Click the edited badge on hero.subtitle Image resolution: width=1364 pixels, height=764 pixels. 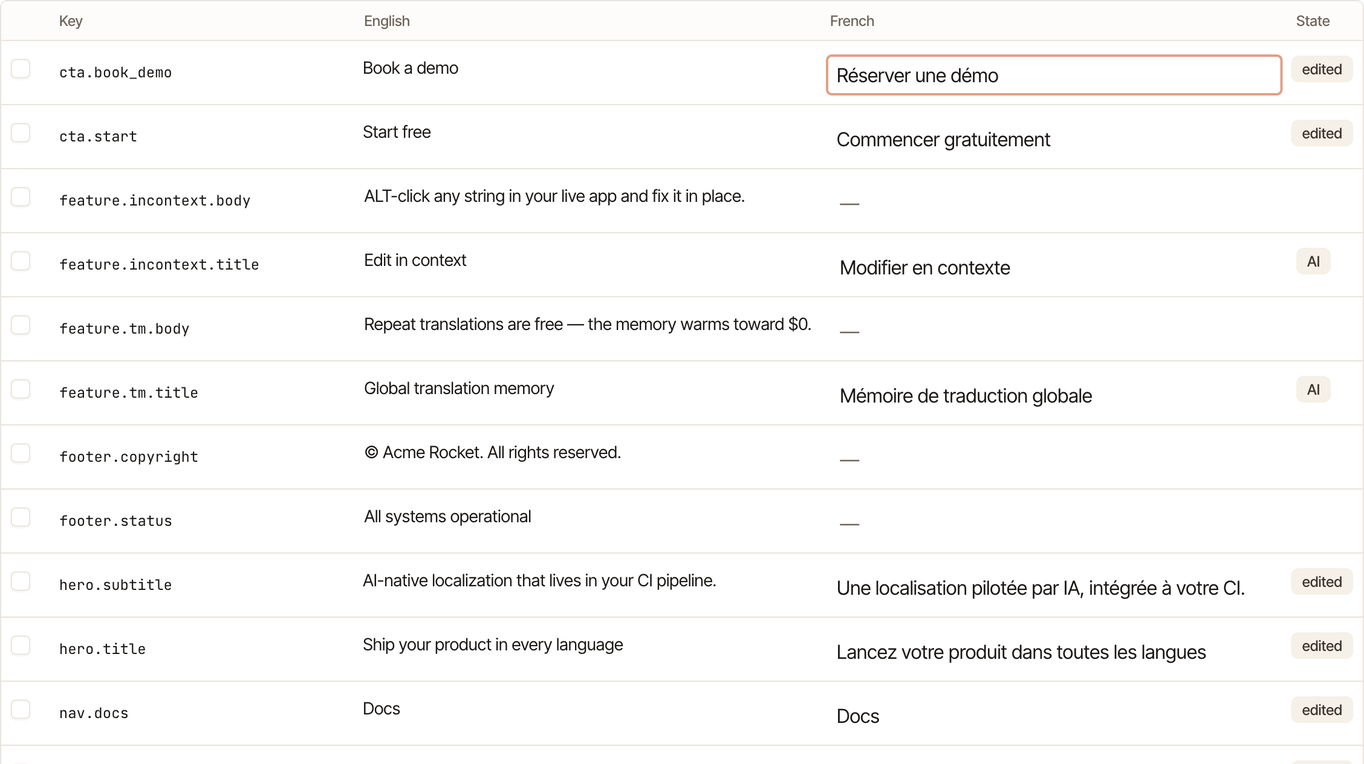1322,581
